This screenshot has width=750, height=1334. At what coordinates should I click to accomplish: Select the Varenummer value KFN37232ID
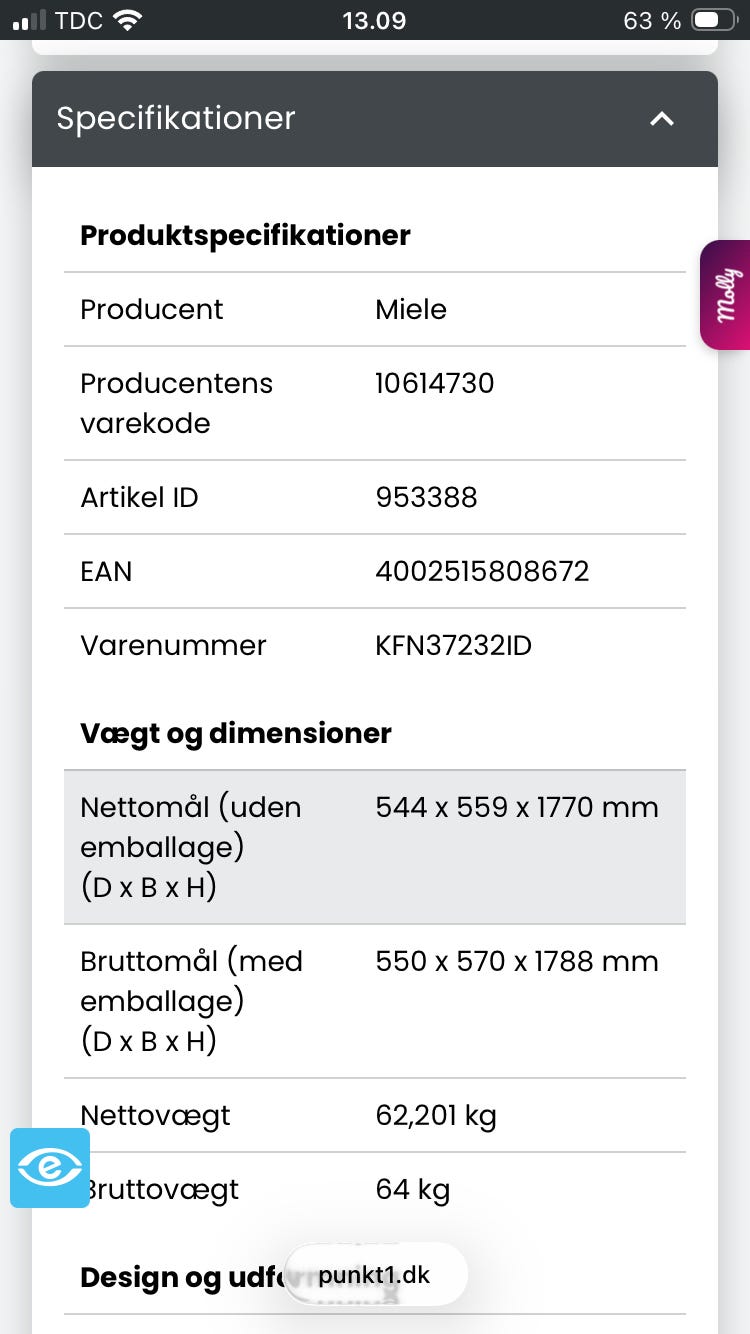pos(453,645)
